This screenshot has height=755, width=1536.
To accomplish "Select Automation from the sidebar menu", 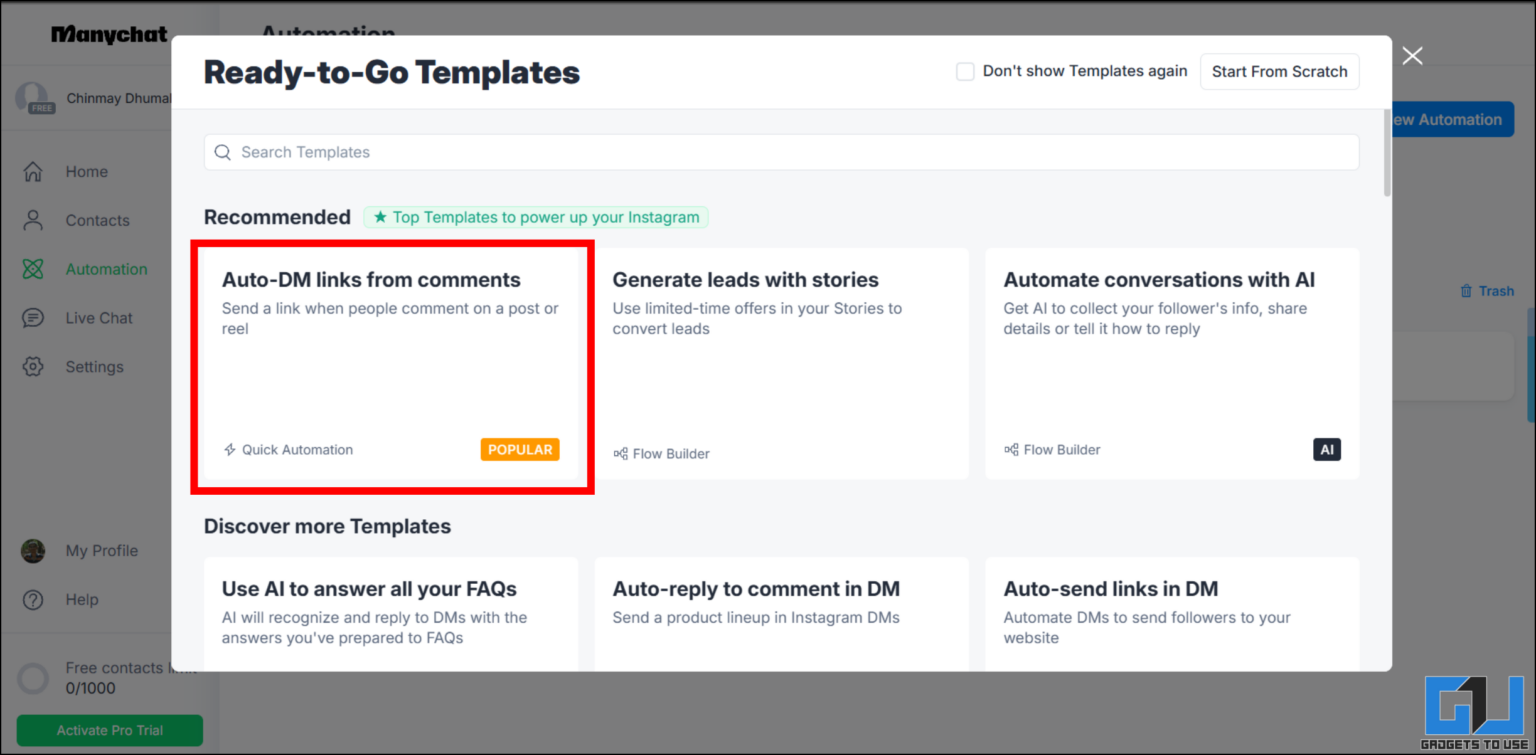I will [x=106, y=268].
